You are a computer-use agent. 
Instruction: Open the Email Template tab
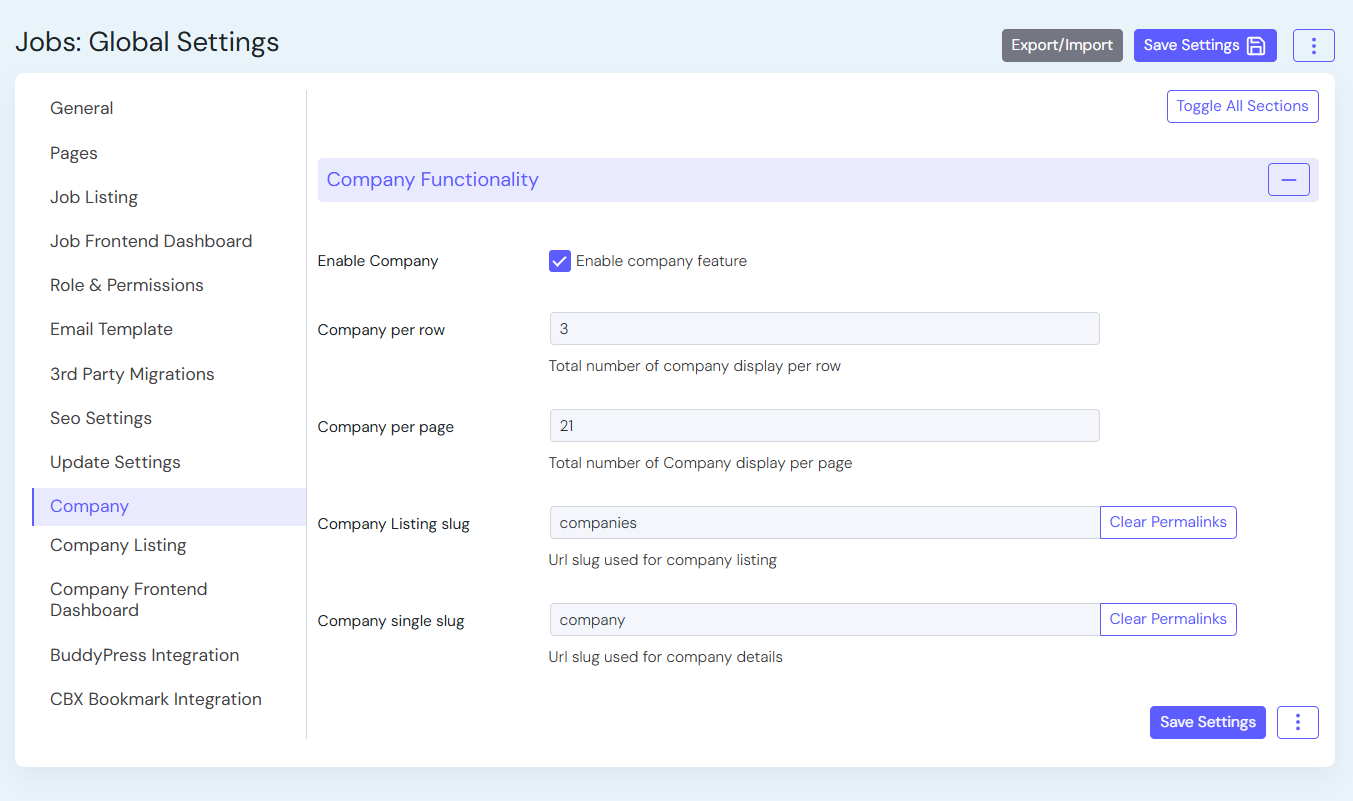coord(111,329)
